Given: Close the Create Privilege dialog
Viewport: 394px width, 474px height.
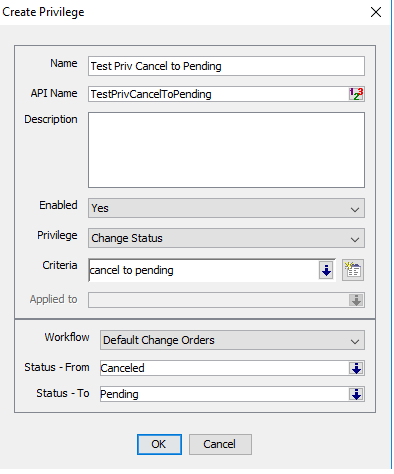Looking at the screenshot, I should coord(376,12).
